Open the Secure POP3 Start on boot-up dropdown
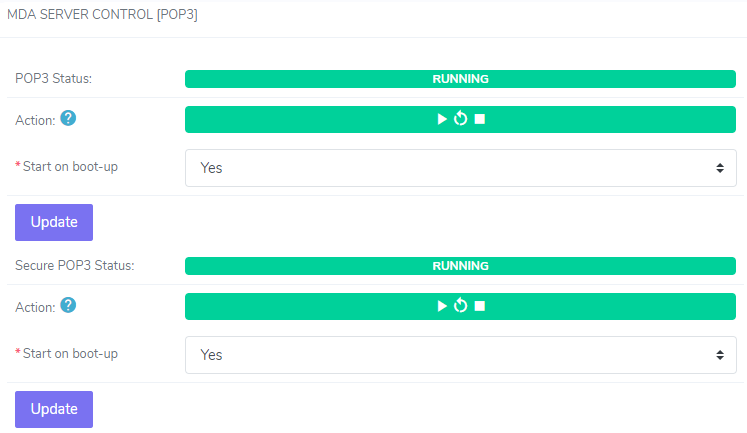 460,355
